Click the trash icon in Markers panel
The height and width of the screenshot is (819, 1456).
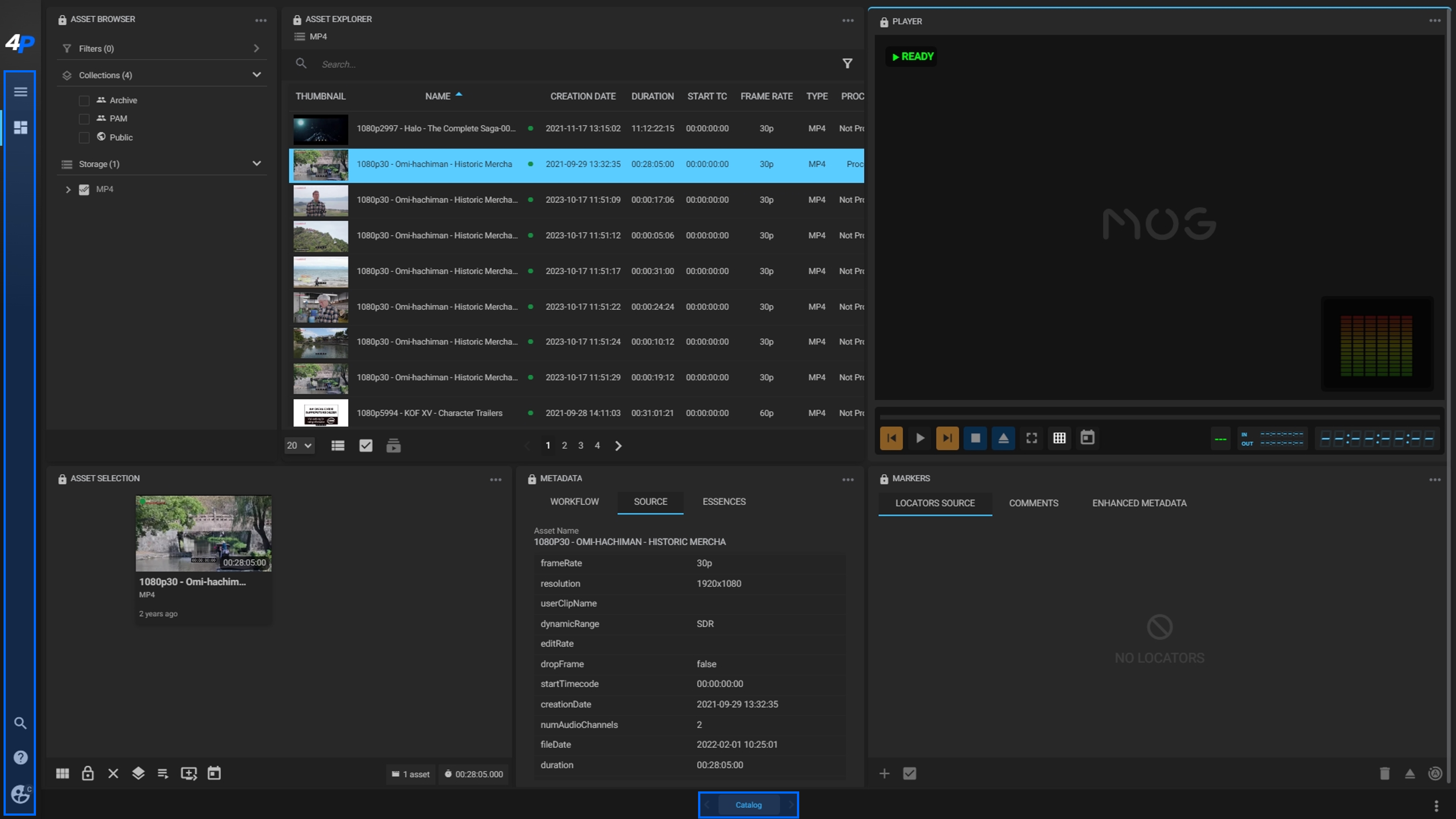point(1385,773)
